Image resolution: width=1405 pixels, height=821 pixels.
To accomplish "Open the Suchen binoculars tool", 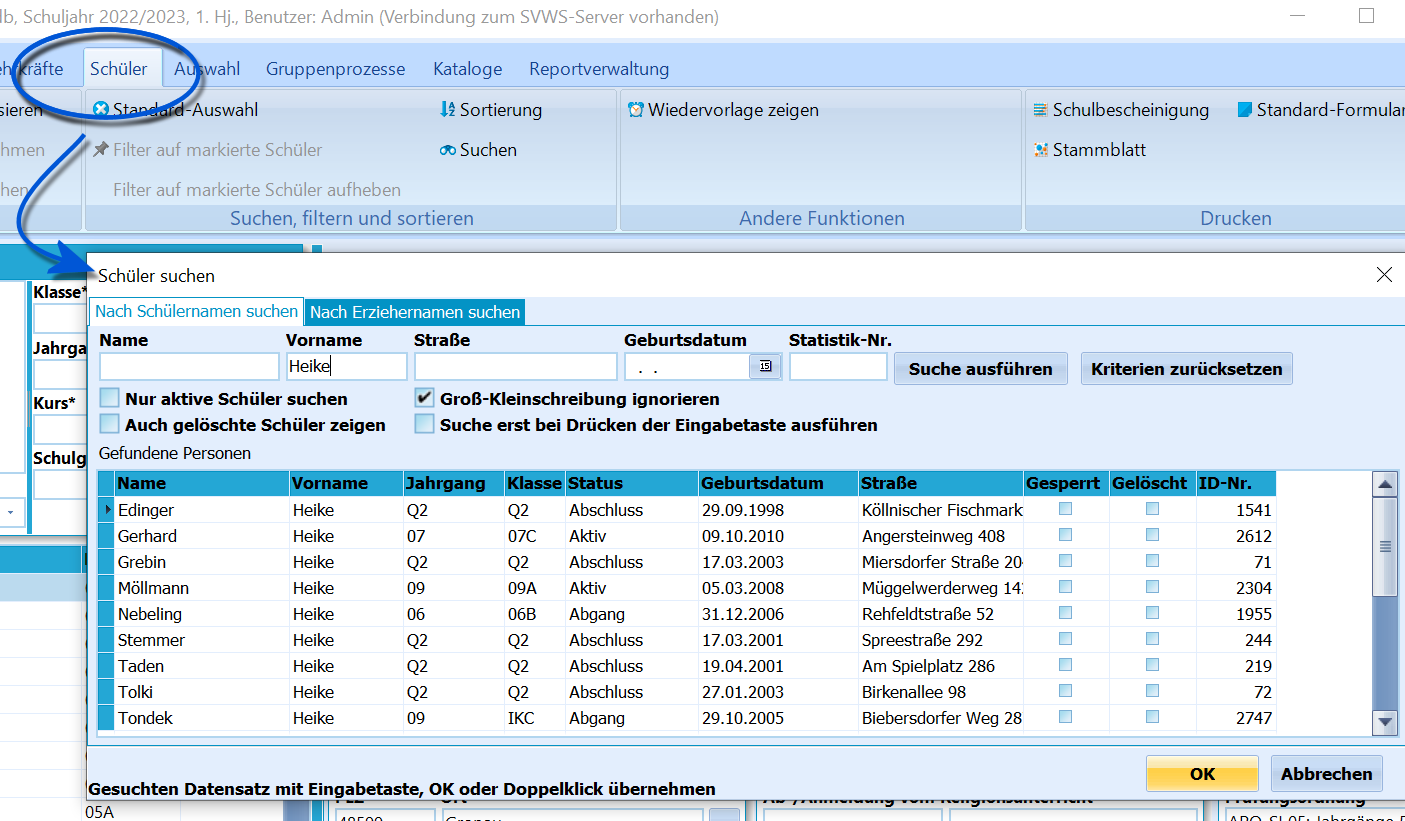I will (447, 150).
